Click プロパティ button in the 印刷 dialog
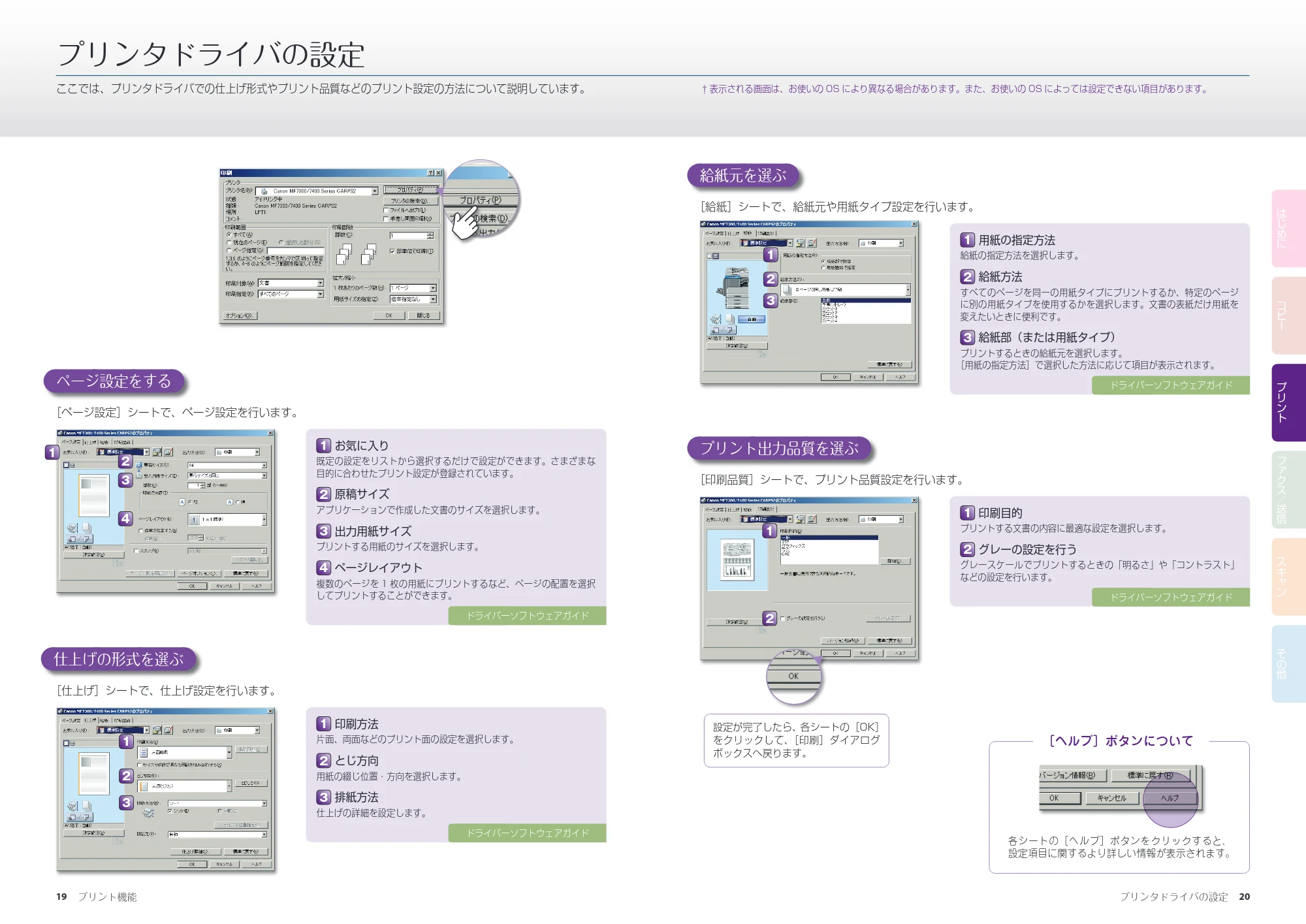 [410, 190]
